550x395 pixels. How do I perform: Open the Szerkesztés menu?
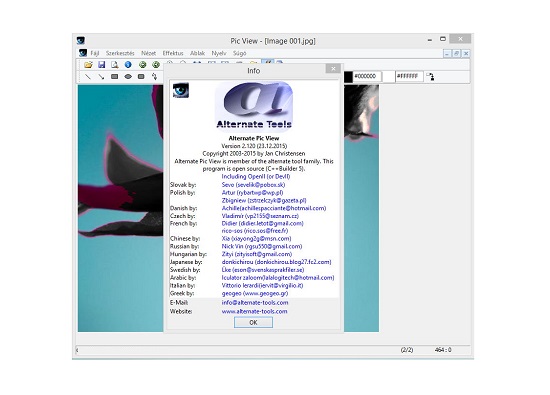tap(120, 53)
